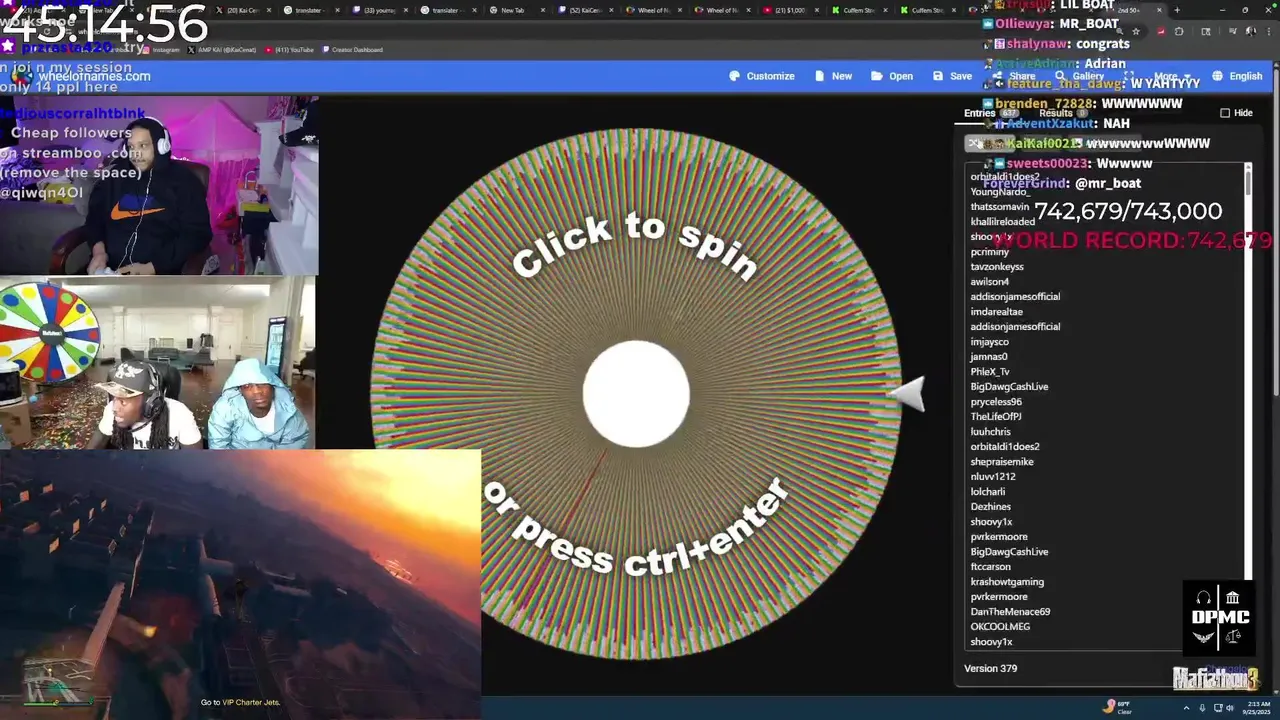Click entry 'krashowtgaming' in the list
1280x720 pixels.
click(1005, 582)
